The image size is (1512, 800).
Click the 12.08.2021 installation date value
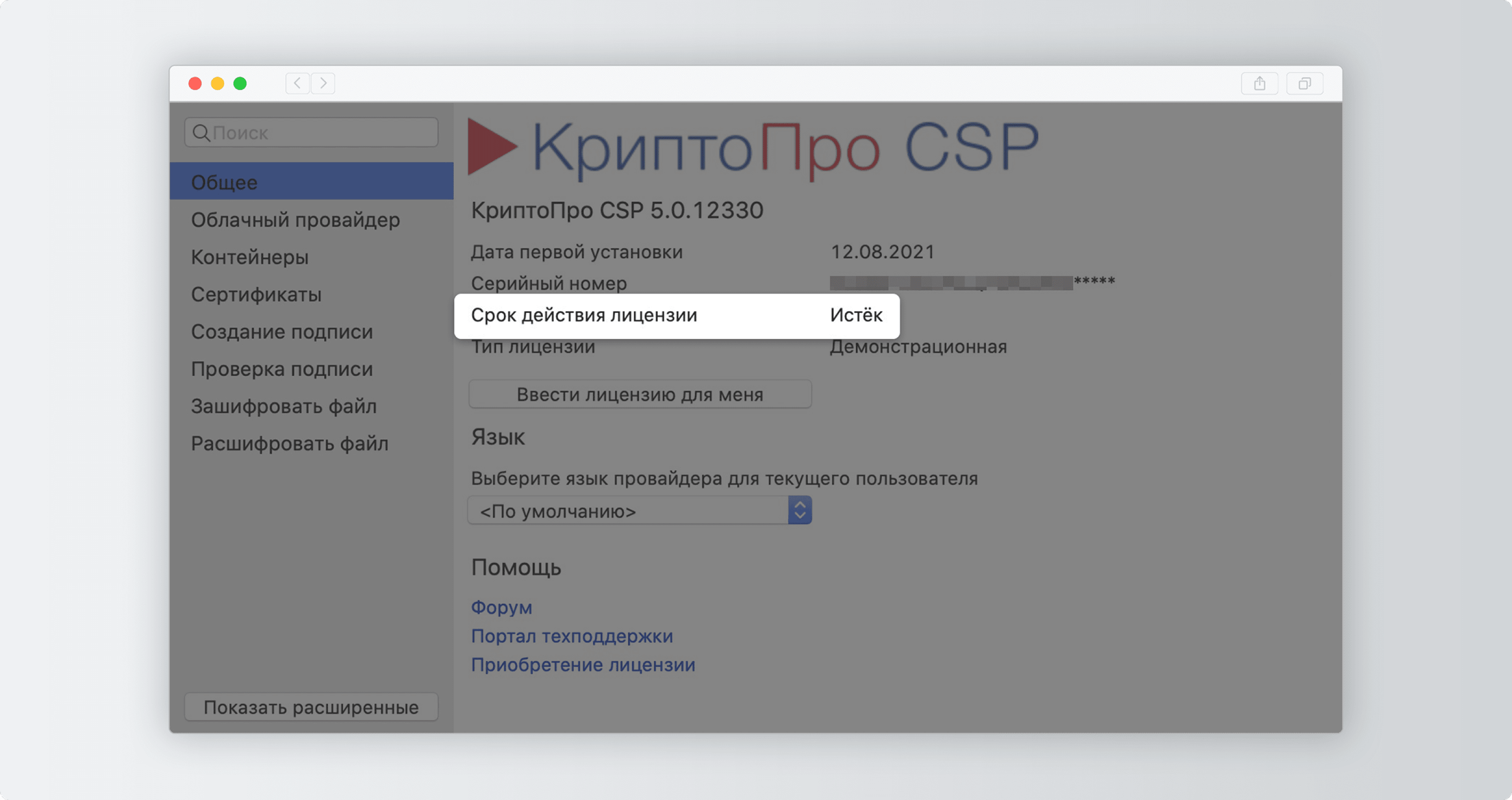[x=883, y=252]
